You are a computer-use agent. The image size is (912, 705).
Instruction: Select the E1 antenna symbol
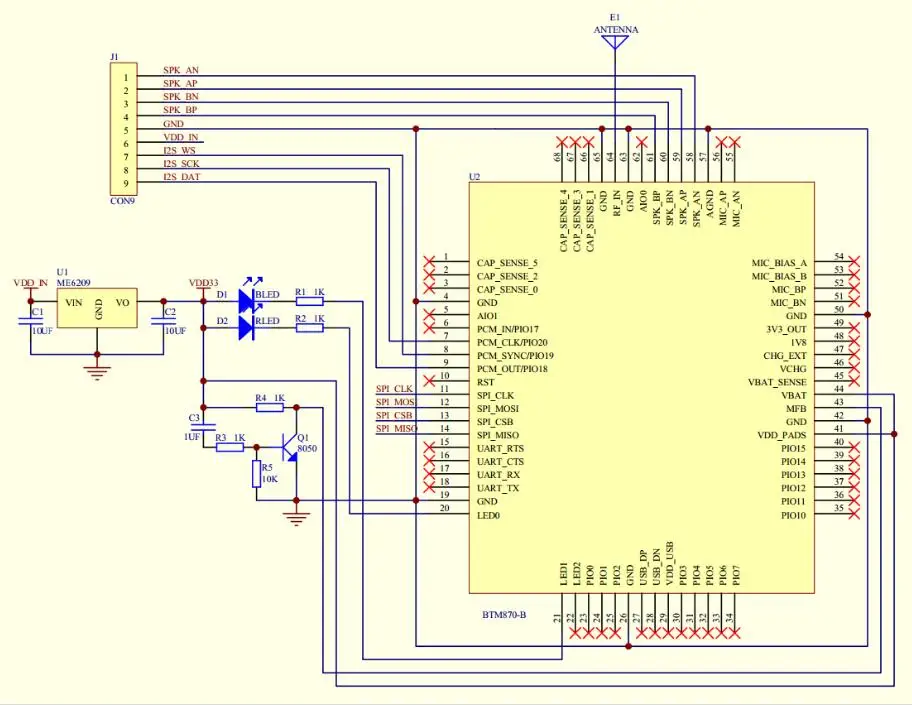pos(615,42)
